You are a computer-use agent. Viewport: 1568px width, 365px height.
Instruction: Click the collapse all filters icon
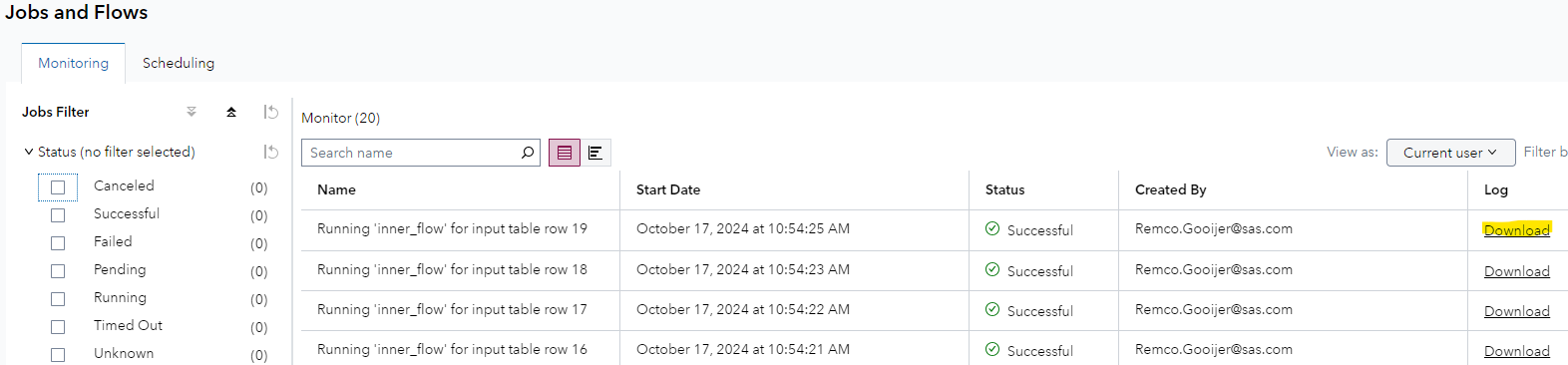pos(231,112)
